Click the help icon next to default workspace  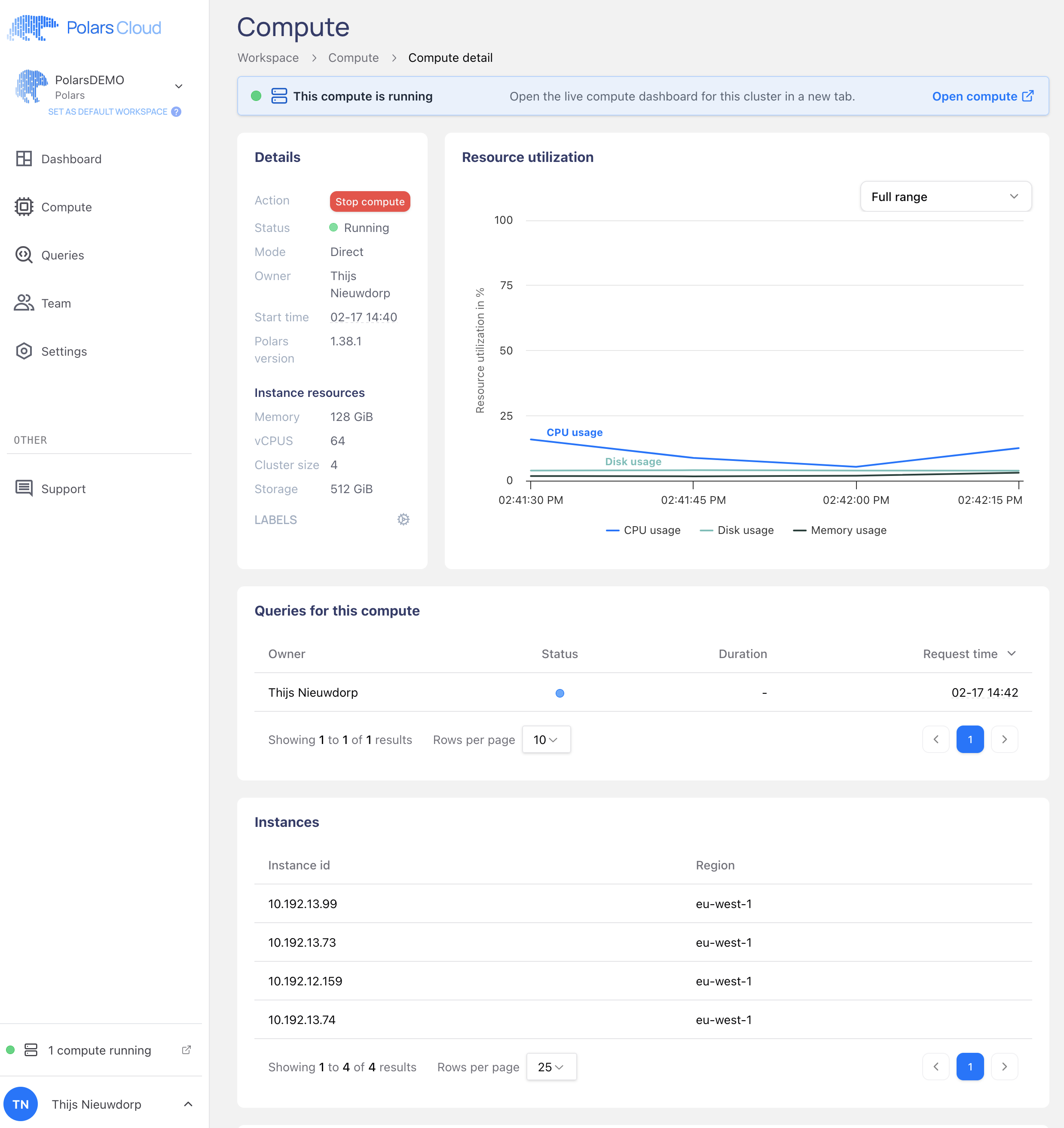click(x=177, y=111)
